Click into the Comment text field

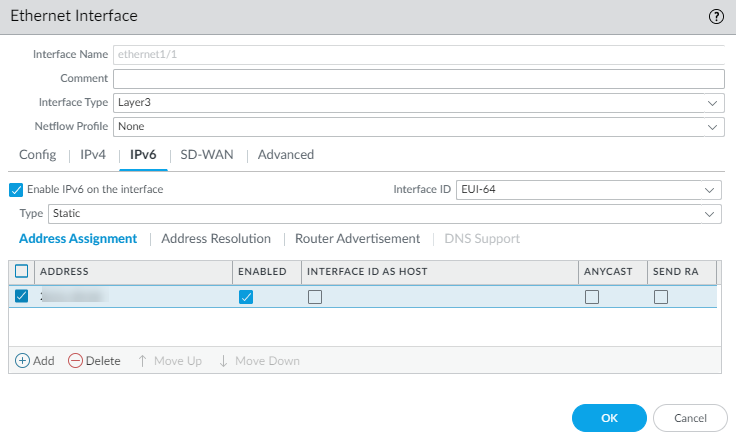click(418, 79)
